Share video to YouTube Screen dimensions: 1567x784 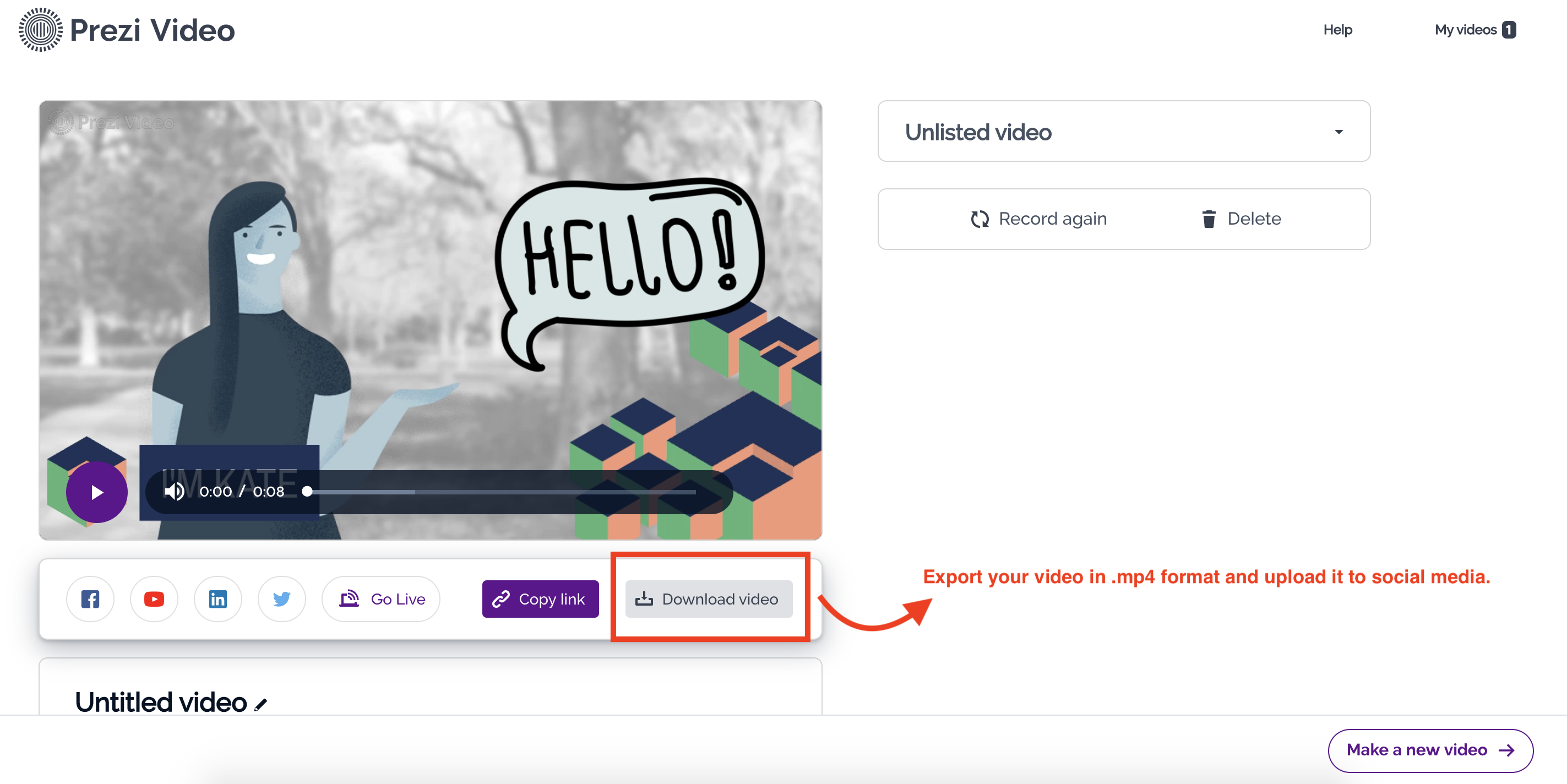click(154, 599)
